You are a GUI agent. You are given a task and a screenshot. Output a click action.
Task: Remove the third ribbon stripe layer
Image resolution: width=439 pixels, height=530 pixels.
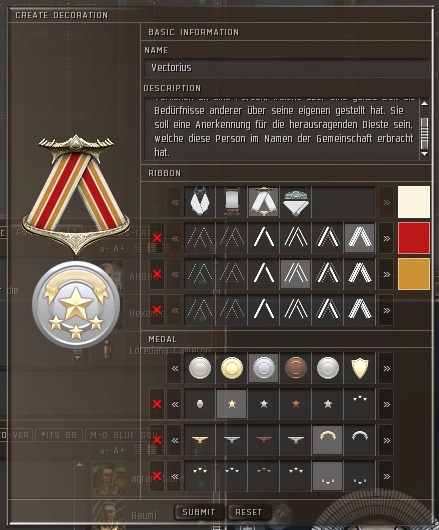point(156,310)
